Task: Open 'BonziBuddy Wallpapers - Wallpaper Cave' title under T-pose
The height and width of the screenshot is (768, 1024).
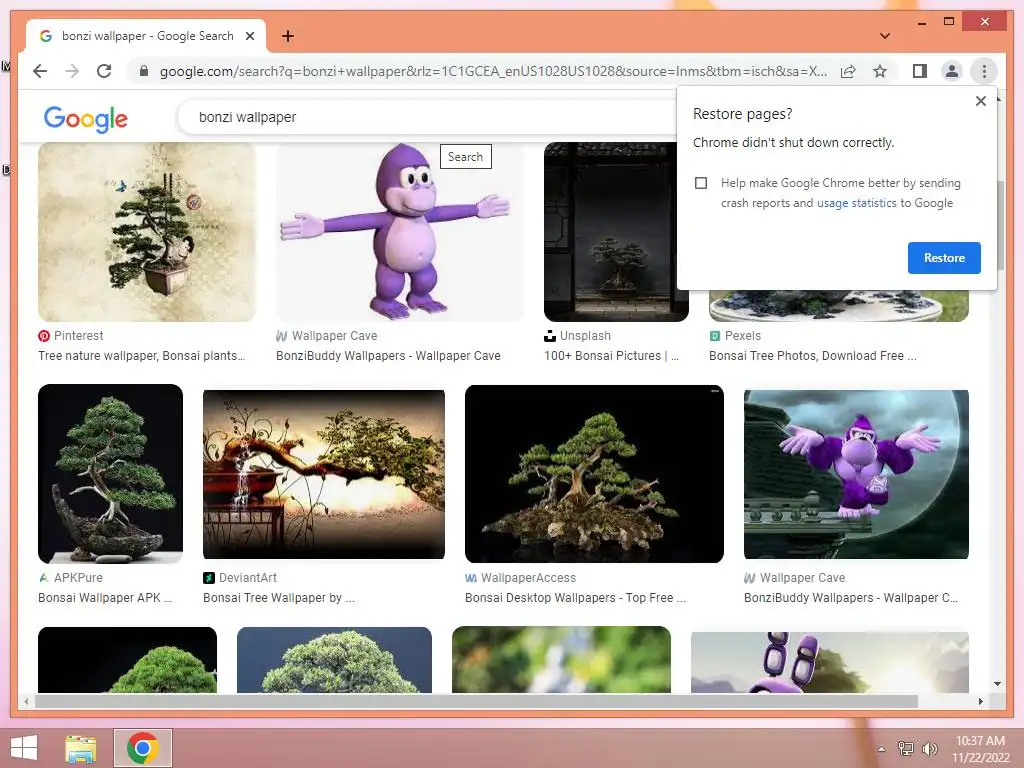Action: (388, 356)
